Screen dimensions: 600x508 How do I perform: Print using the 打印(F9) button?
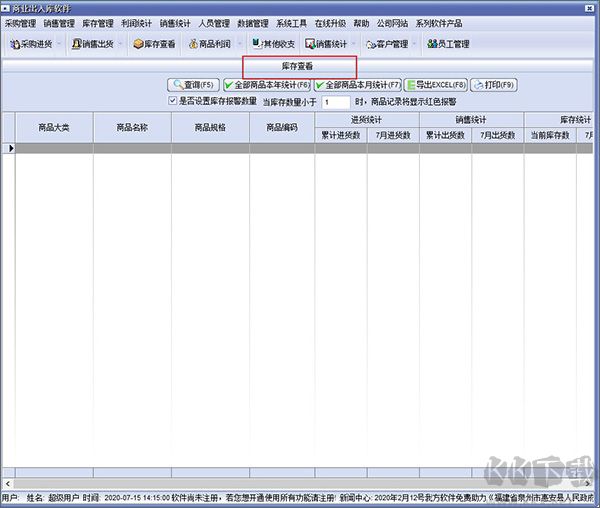(493, 86)
